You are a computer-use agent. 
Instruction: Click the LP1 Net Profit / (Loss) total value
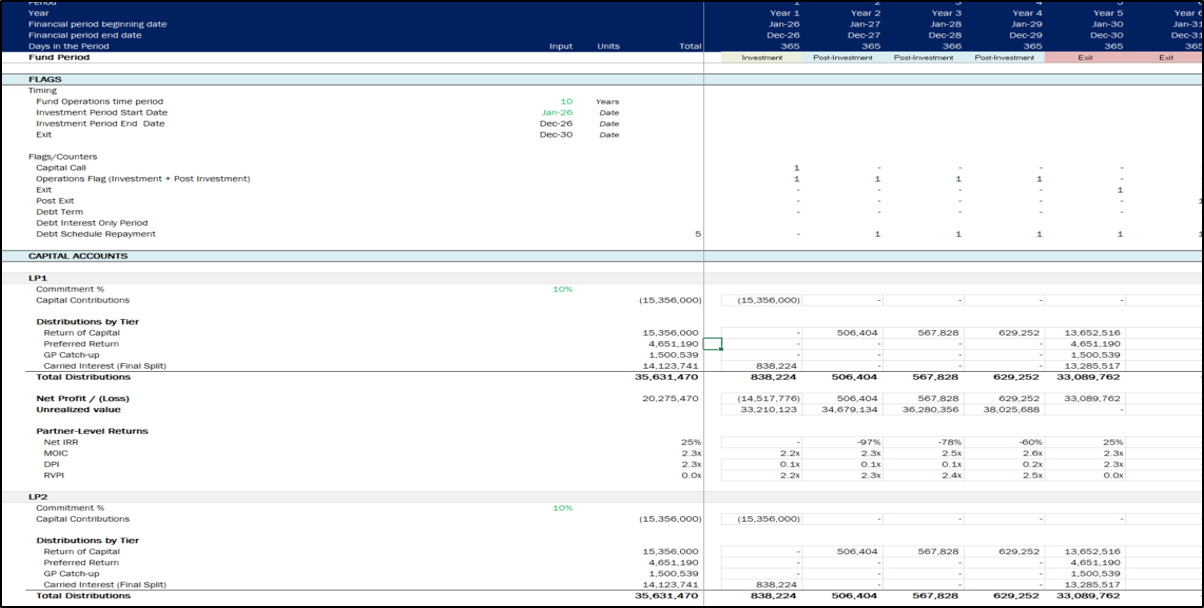tap(670, 399)
